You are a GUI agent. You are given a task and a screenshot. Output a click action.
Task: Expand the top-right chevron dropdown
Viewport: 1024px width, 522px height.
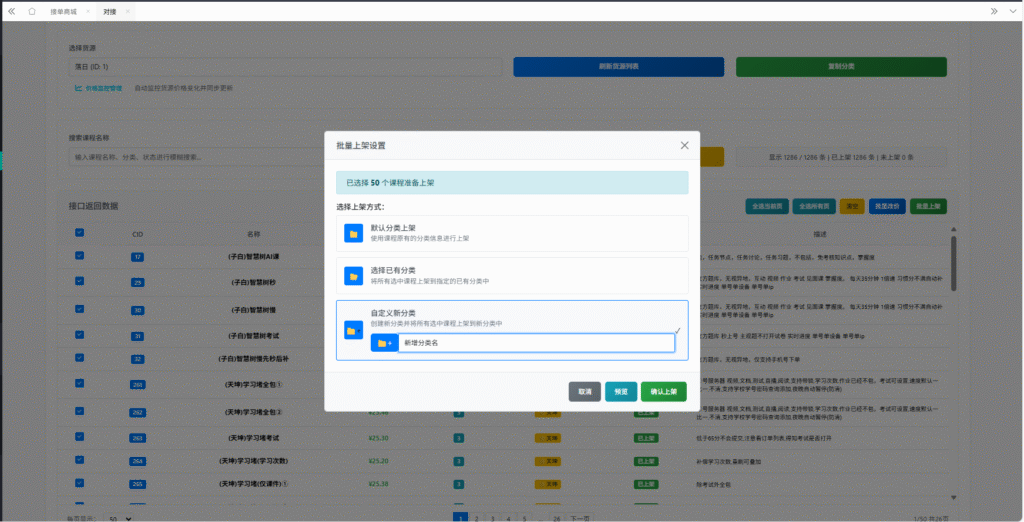pyautogui.click(x=1011, y=11)
